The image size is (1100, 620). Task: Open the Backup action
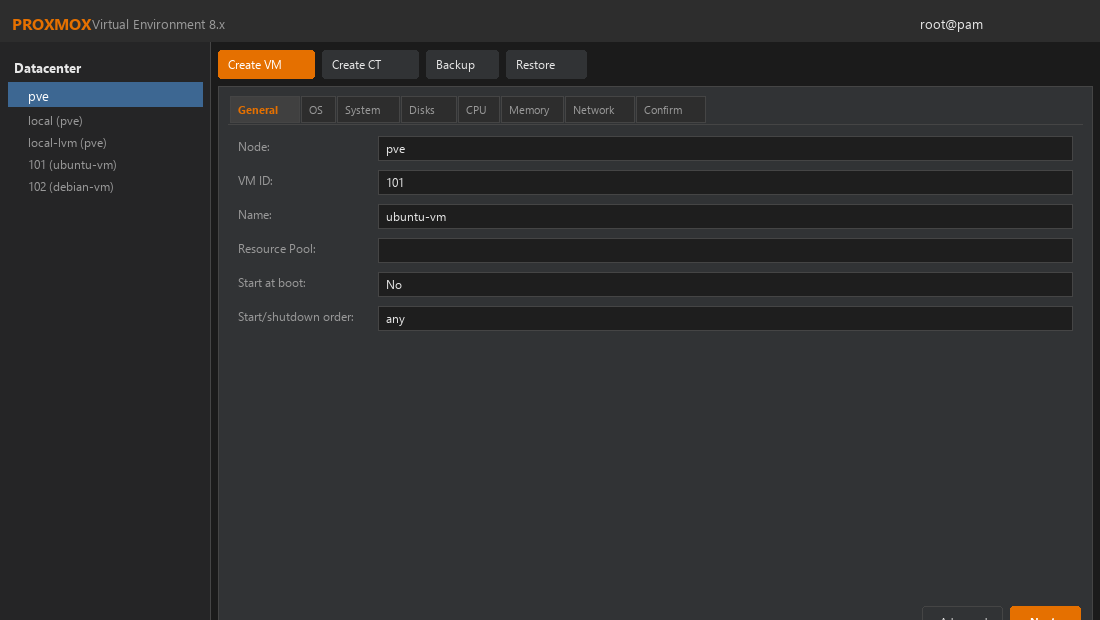click(x=462, y=65)
